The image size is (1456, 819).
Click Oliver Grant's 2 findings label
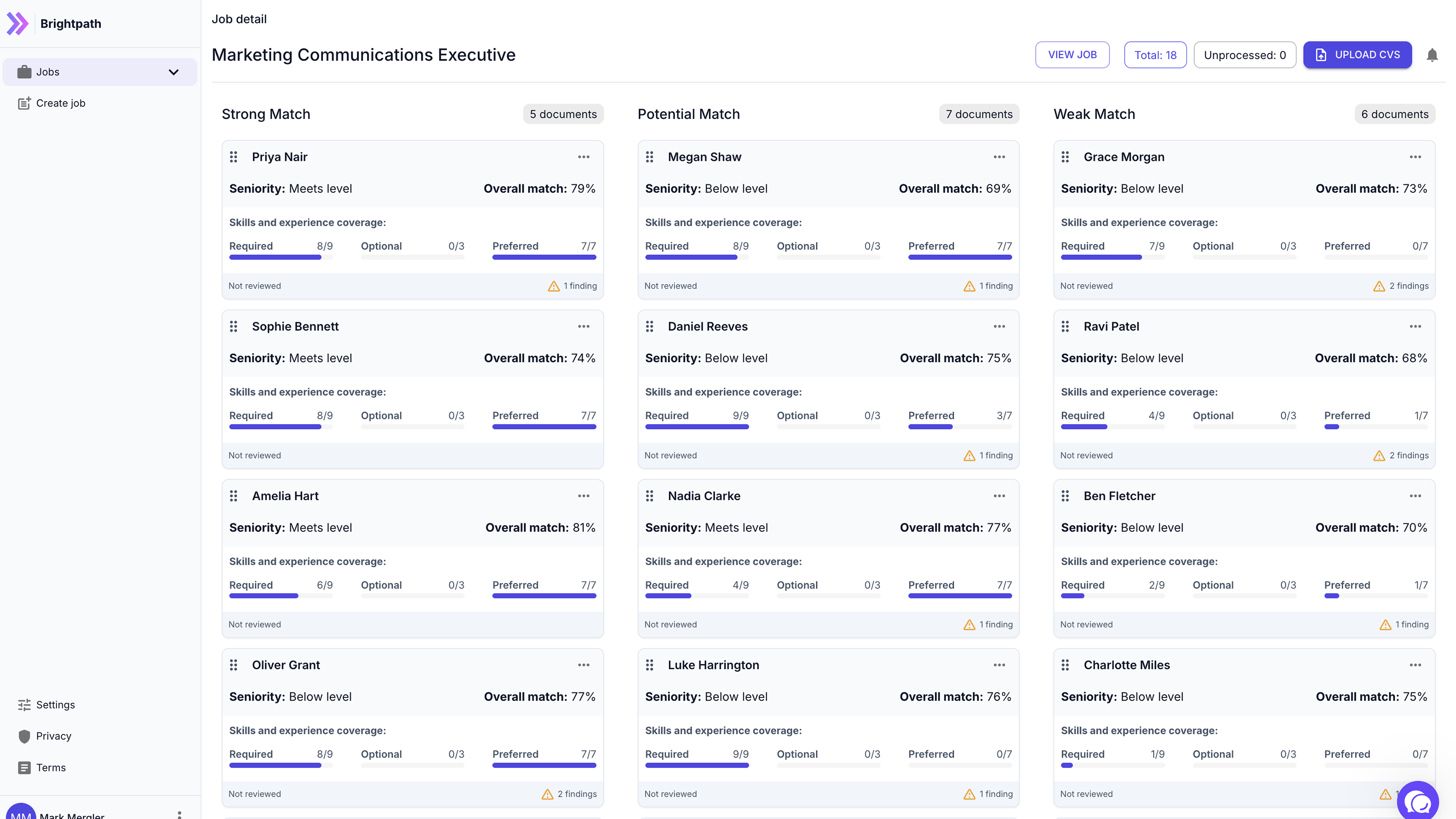click(577, 794)
